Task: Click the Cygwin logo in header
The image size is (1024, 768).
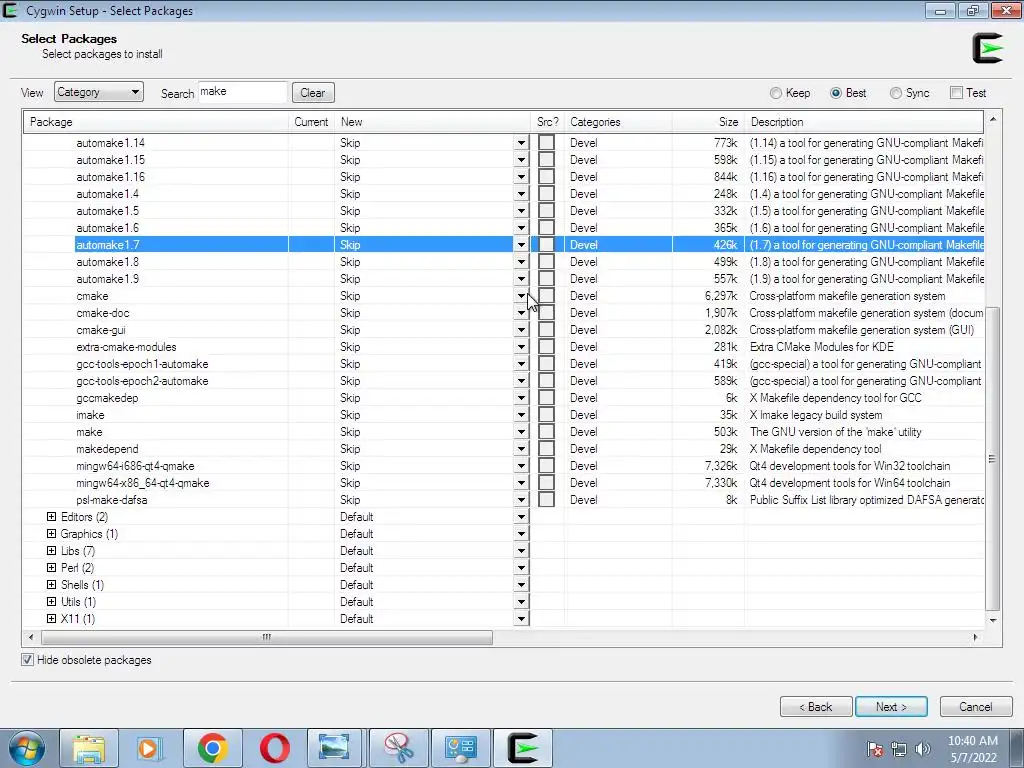Action: point(987,48)
